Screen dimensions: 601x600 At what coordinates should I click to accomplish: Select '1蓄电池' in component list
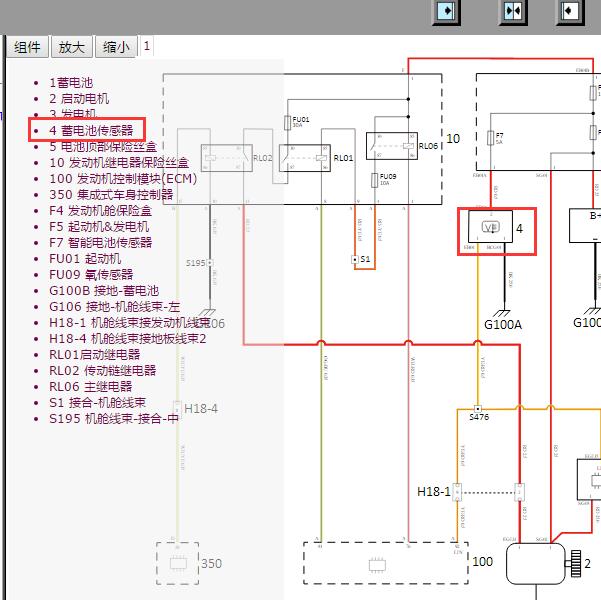pyautogui.click(x=71, y=82)
